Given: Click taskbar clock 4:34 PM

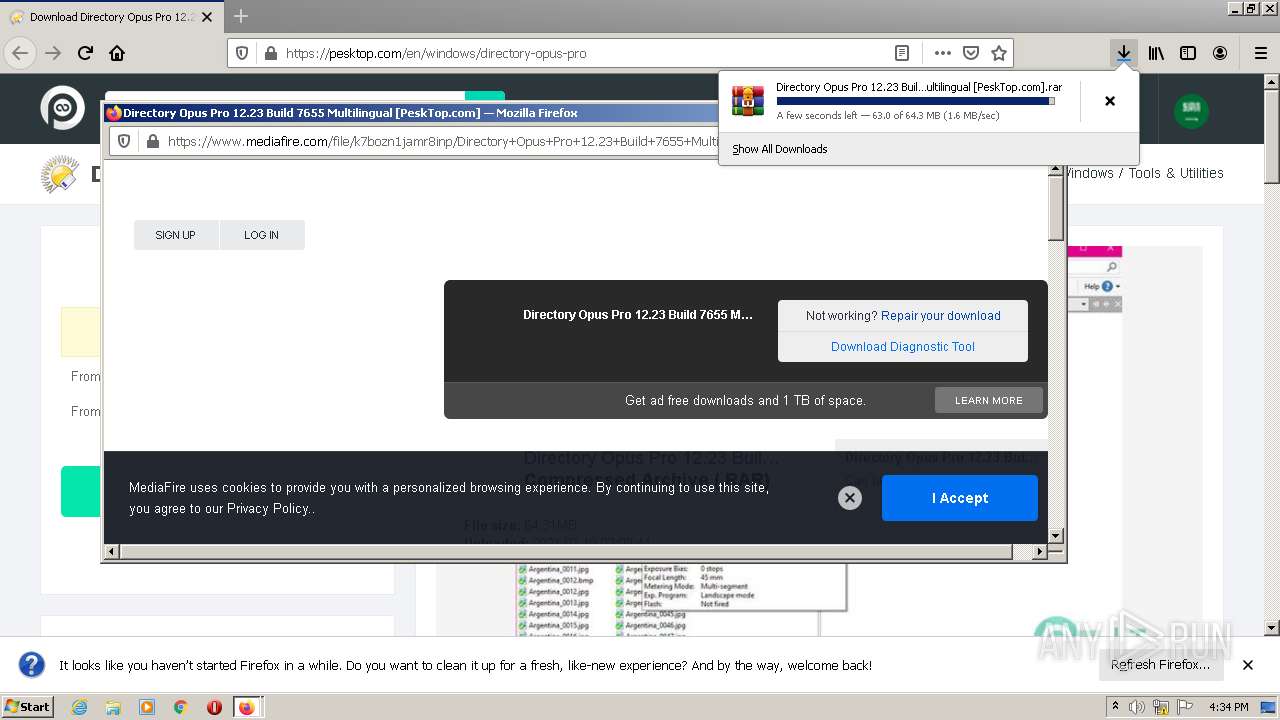Looking at the screenshot, I should 1228,707.
